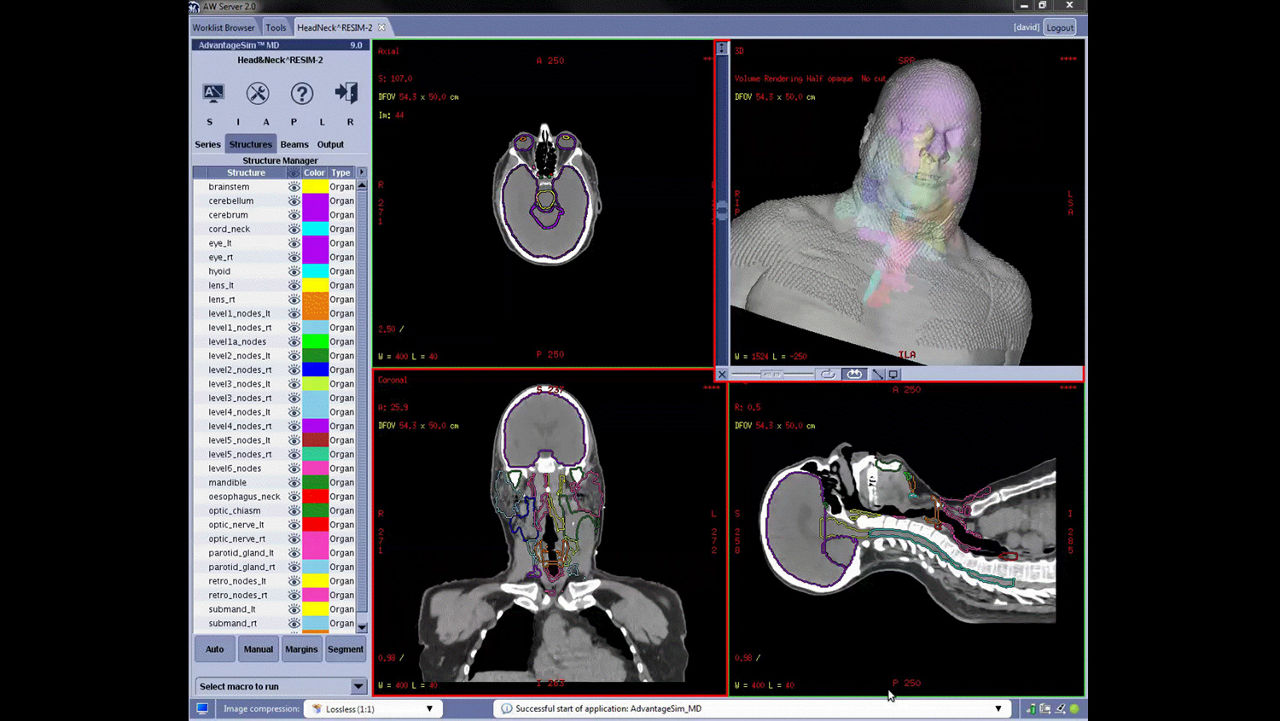Open the Worklist Browser tab

coord(224,28)
